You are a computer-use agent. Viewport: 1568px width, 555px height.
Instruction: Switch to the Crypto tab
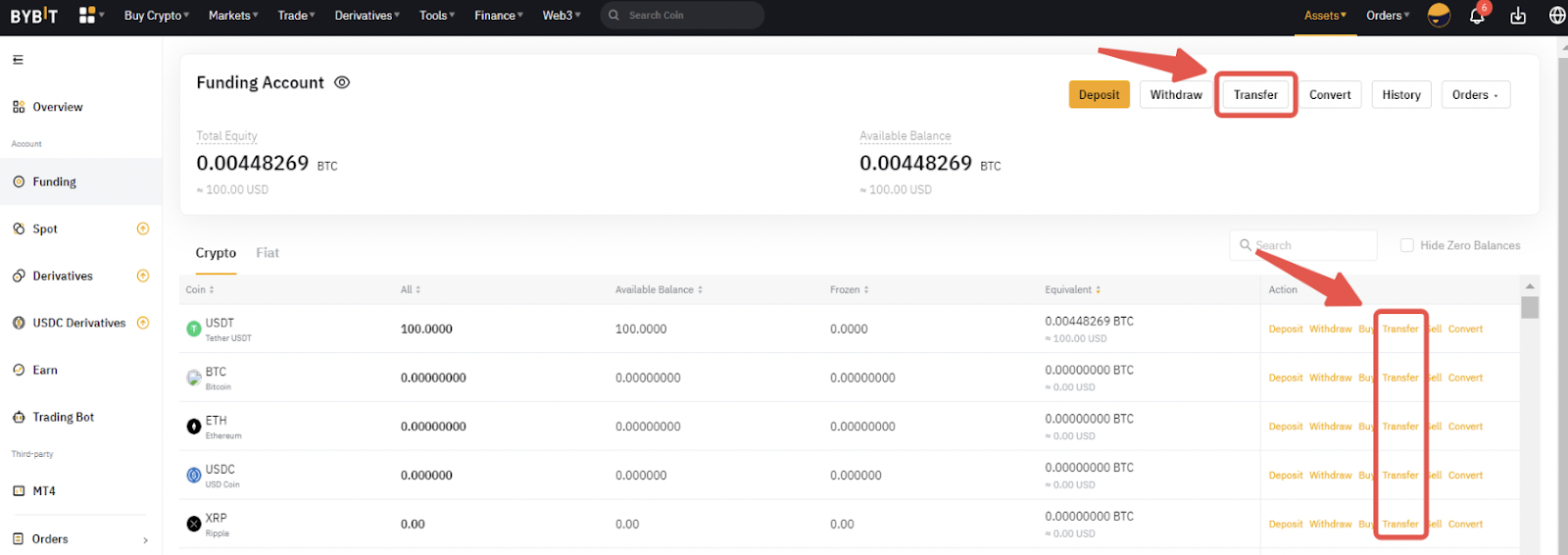[216, 253]
